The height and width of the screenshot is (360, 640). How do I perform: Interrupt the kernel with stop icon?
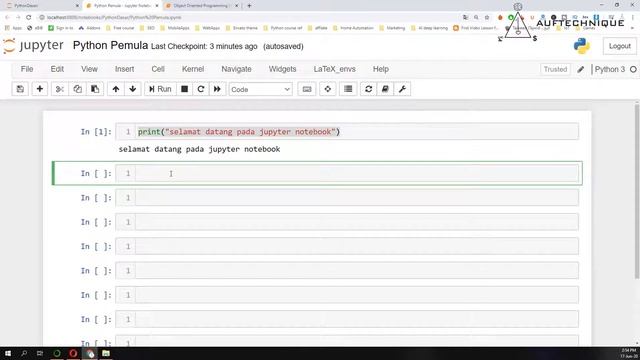[x=184, y=89]
